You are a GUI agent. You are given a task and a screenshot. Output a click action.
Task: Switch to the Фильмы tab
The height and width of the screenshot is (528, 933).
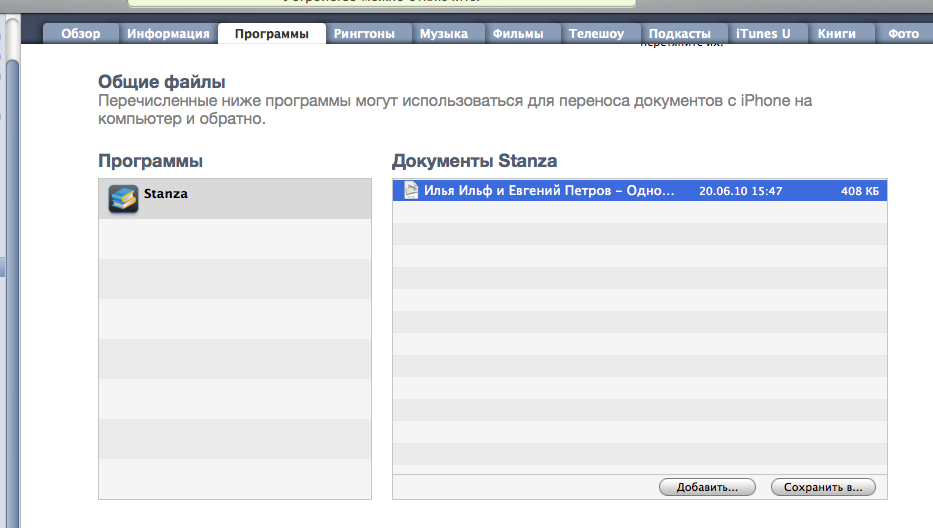[x=518, y=34]
